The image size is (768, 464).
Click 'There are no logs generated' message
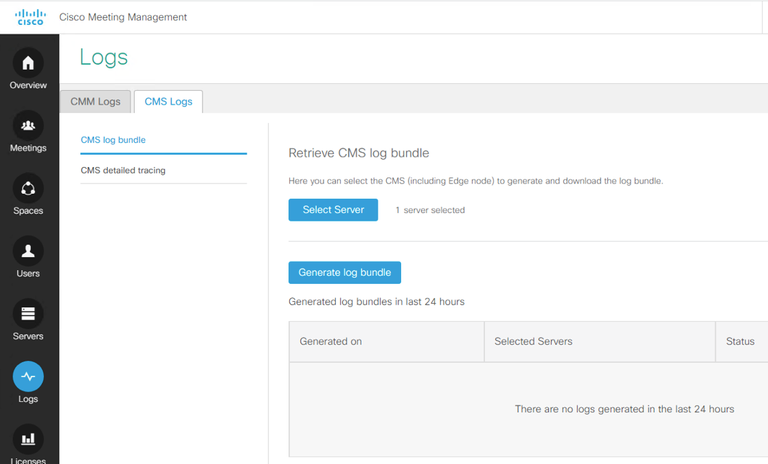coord(624,409)
